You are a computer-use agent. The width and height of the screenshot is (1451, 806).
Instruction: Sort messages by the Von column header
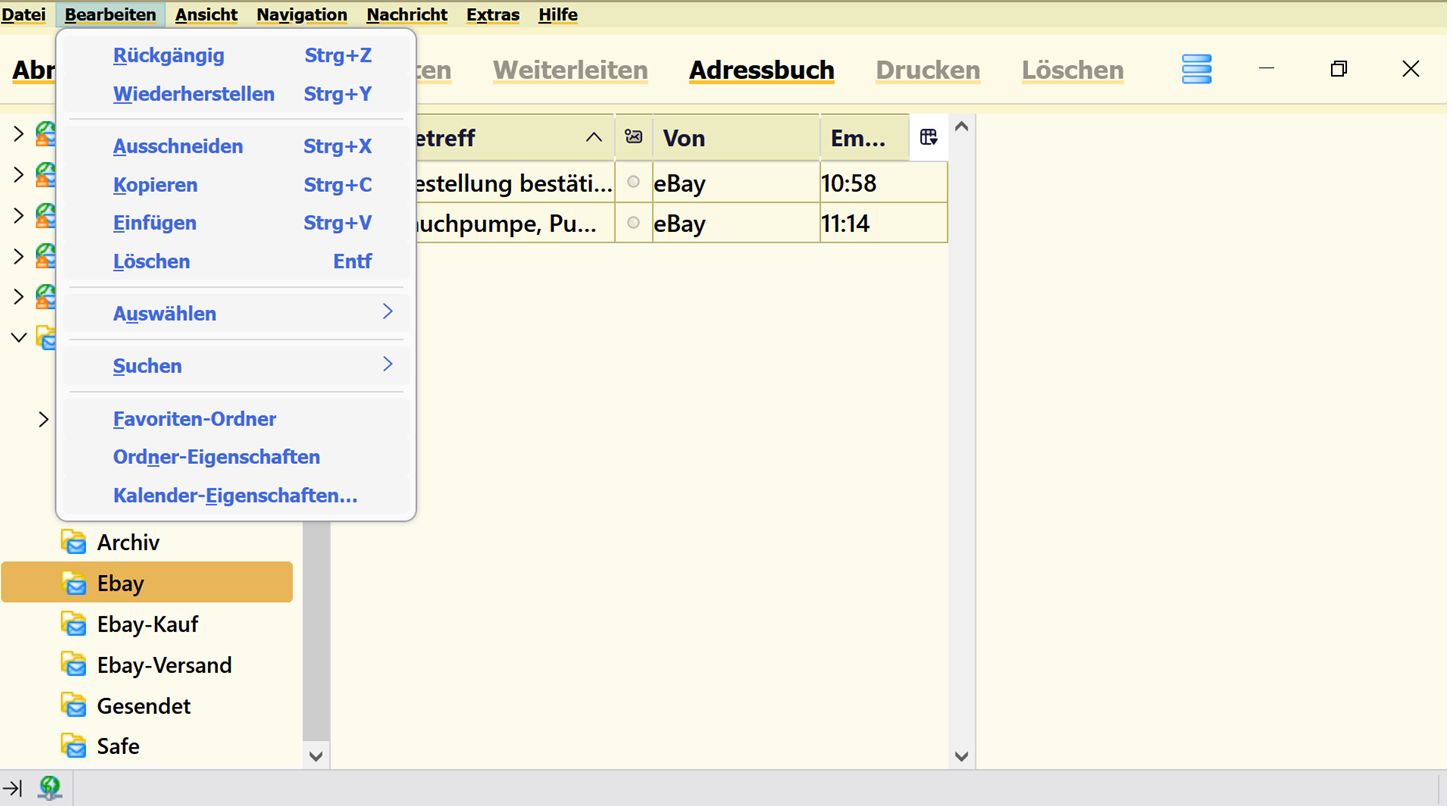[735, 138]
